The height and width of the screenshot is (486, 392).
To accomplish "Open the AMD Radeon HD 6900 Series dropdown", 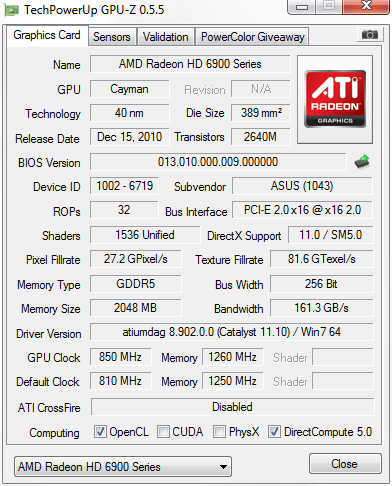I will pos(123,467).
